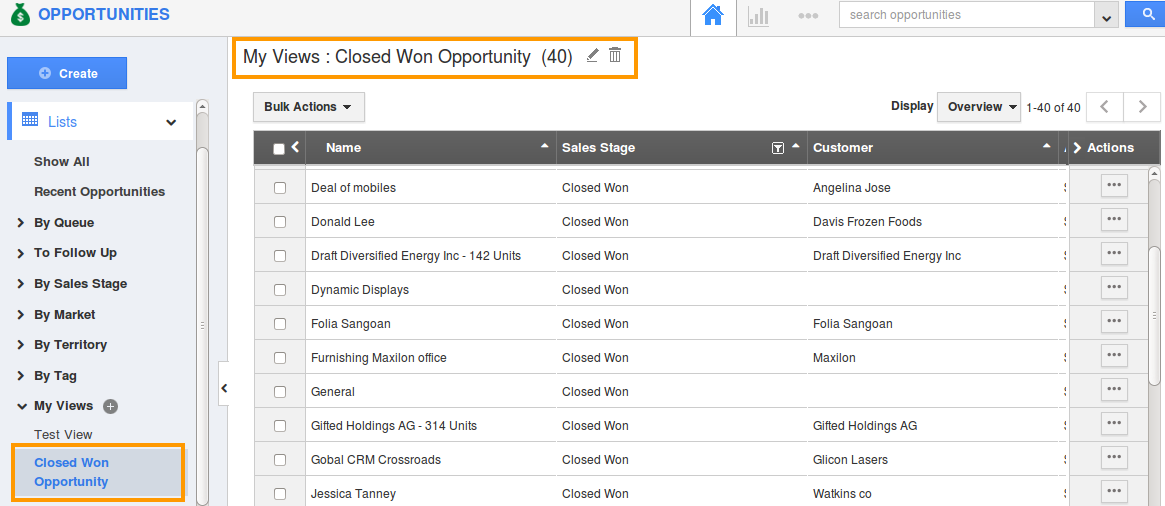
Task: Select Show All in the Lists menu
Action: tap(62, 162)
